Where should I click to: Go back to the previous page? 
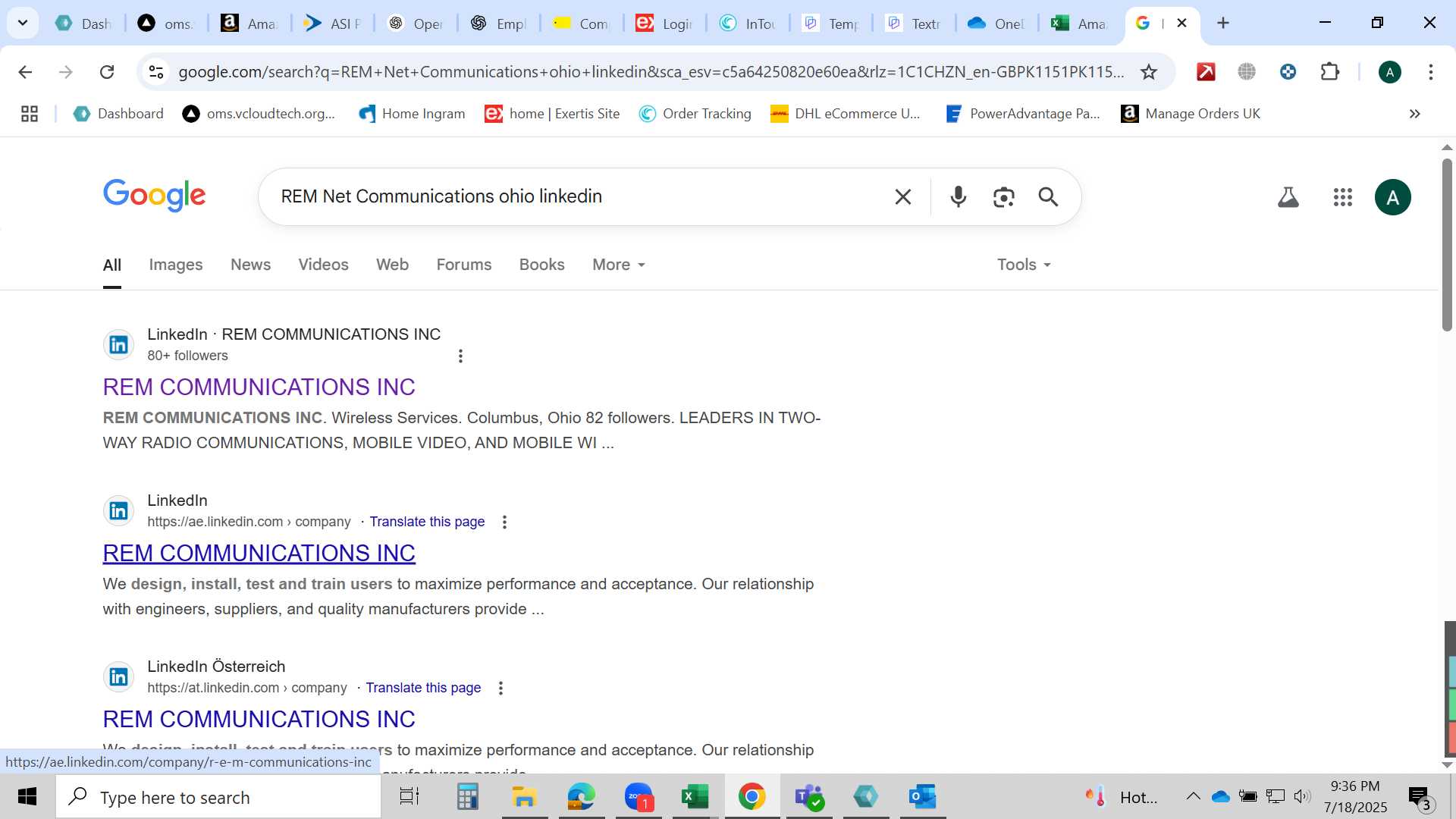(25, 72)
